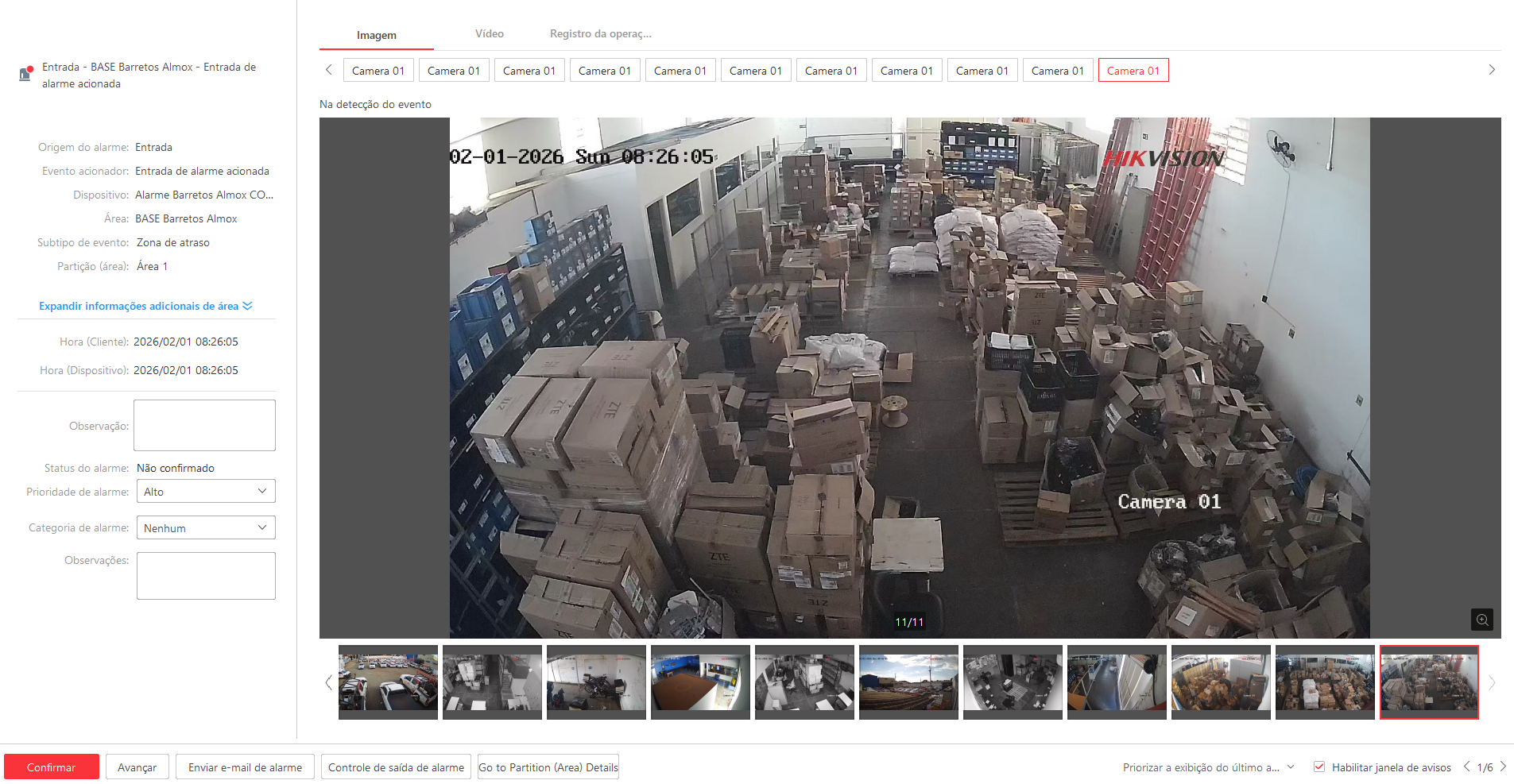This screenshot has height=784, width=1514.
Task: Click the magnifier zoom icon on image
Action: [1481, 620]
